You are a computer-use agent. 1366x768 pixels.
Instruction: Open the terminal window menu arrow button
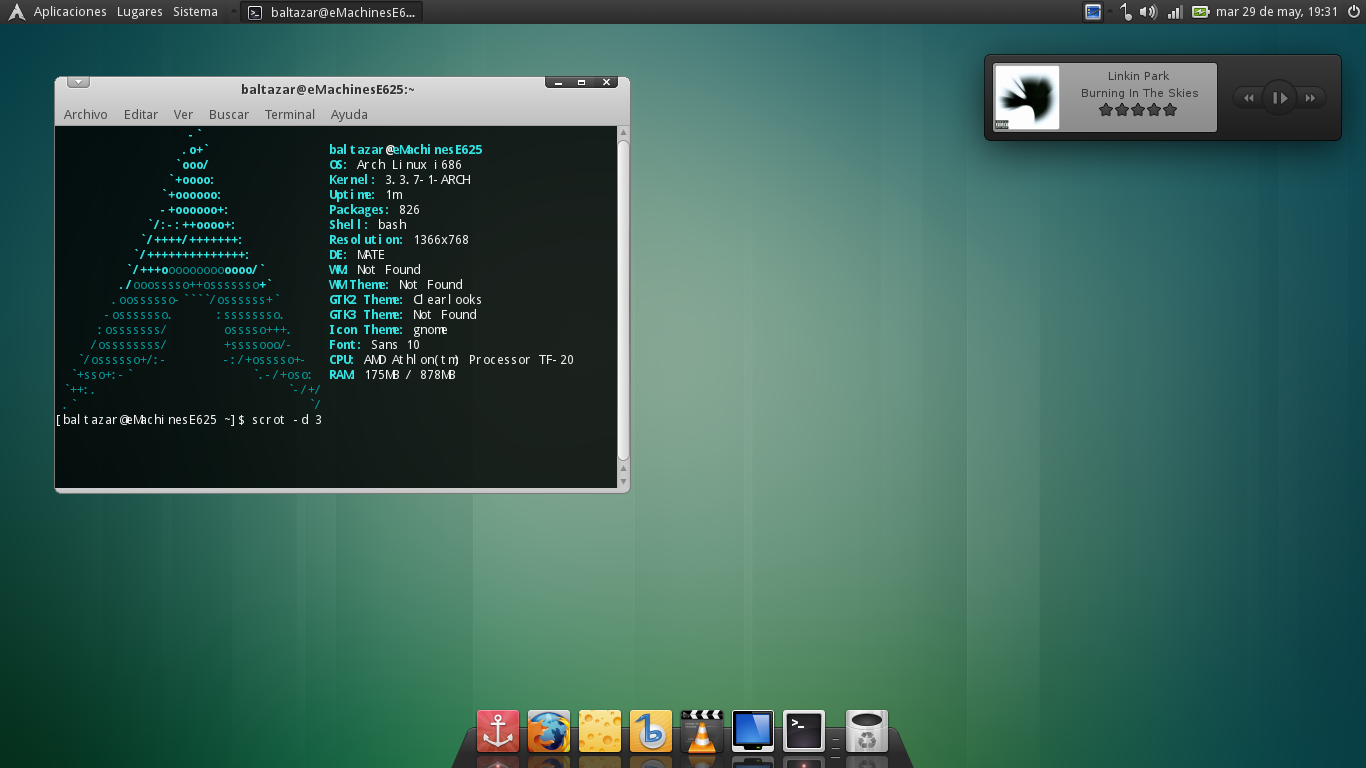click(78, 83)
